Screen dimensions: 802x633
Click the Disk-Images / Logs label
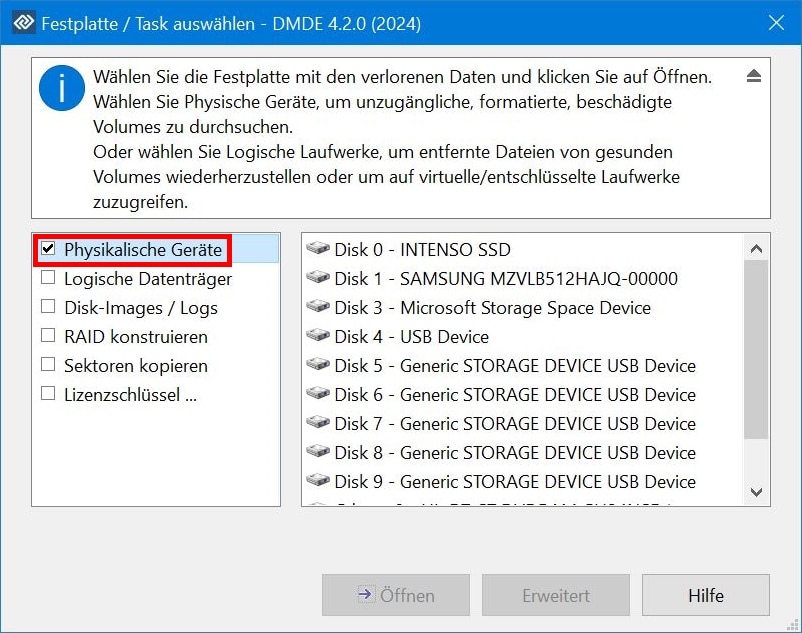(141, 308)
